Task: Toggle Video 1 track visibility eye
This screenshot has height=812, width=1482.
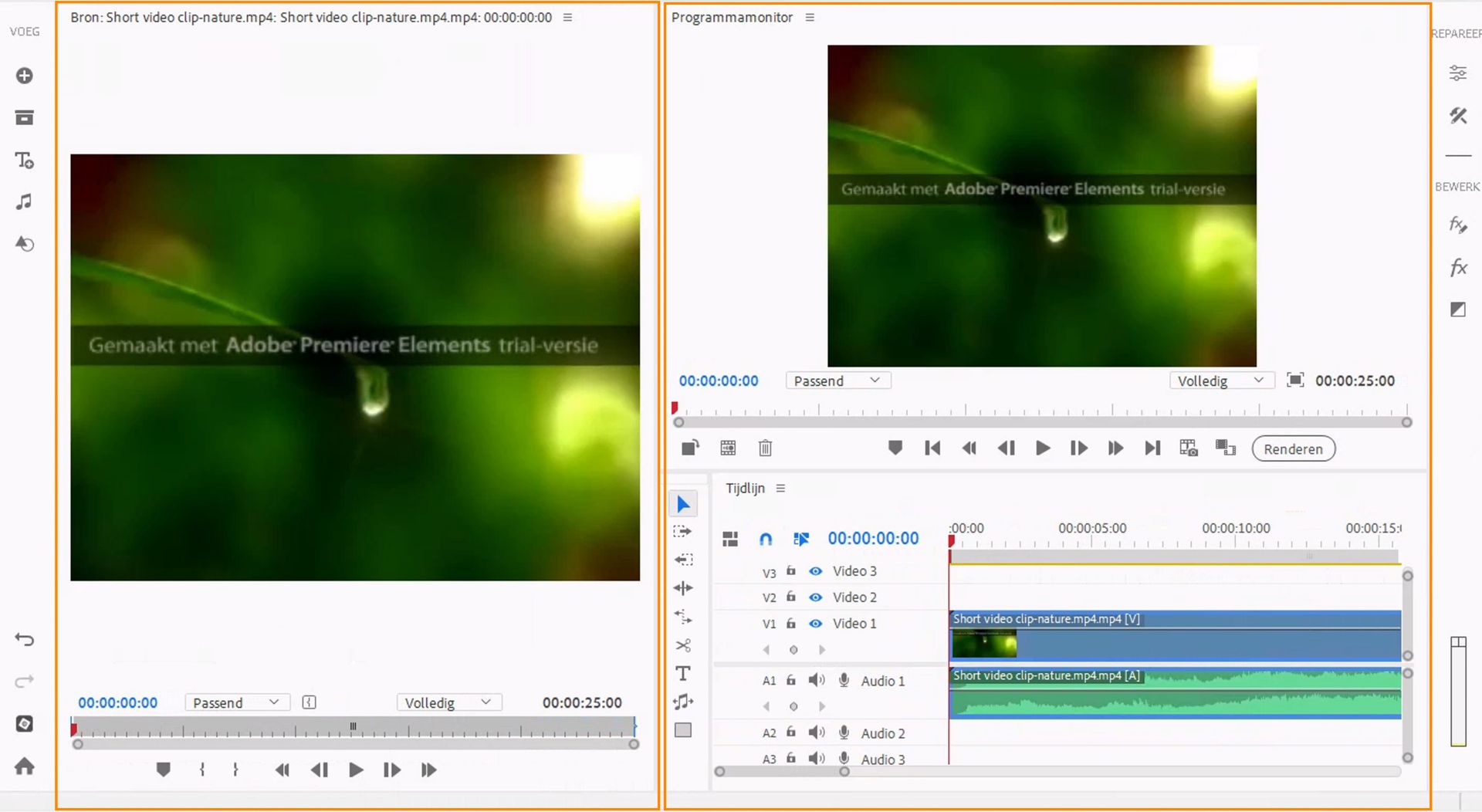Action: tap(815, 624)
